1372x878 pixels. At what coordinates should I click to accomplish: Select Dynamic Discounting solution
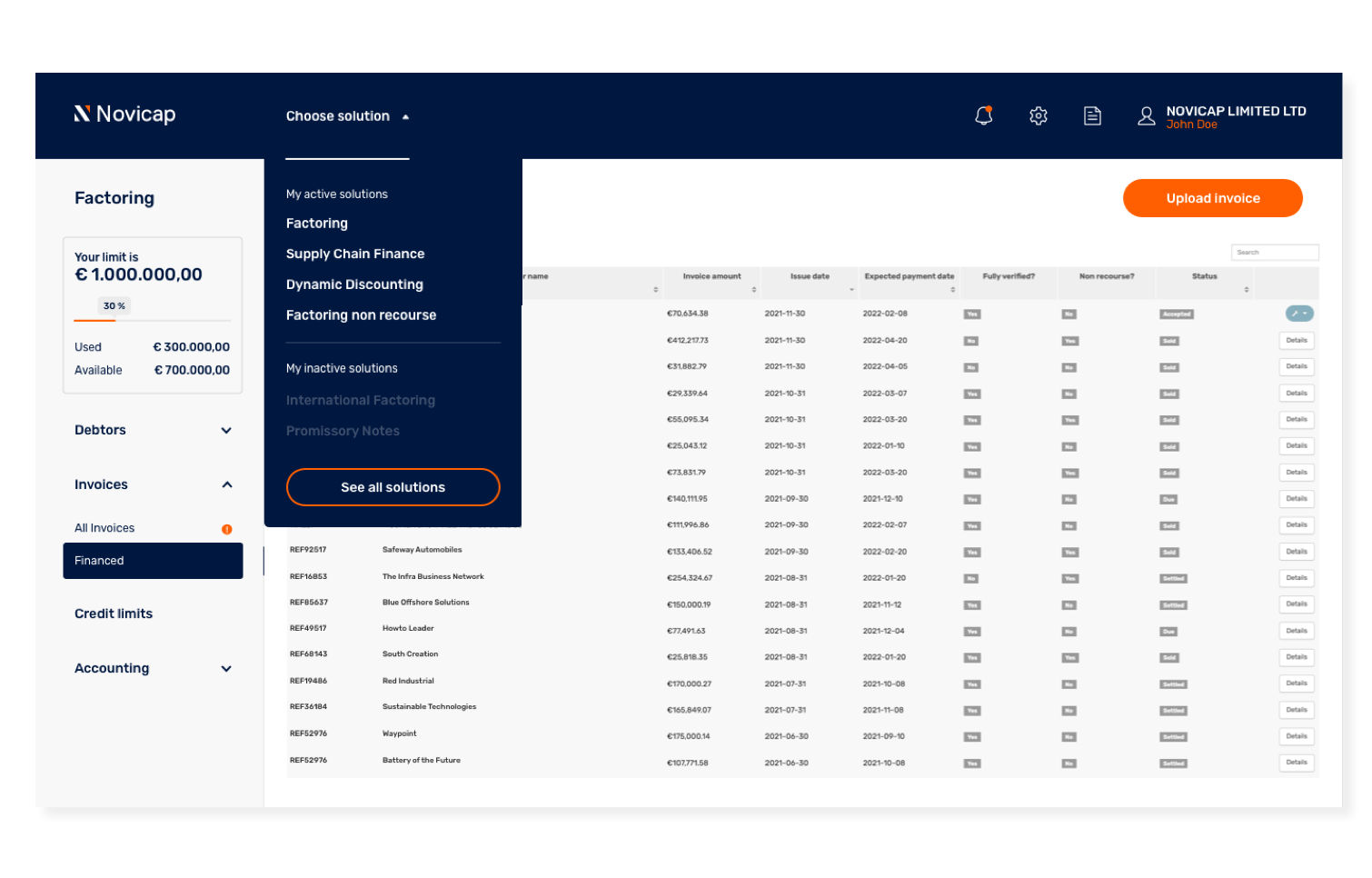tap(354, 284)
